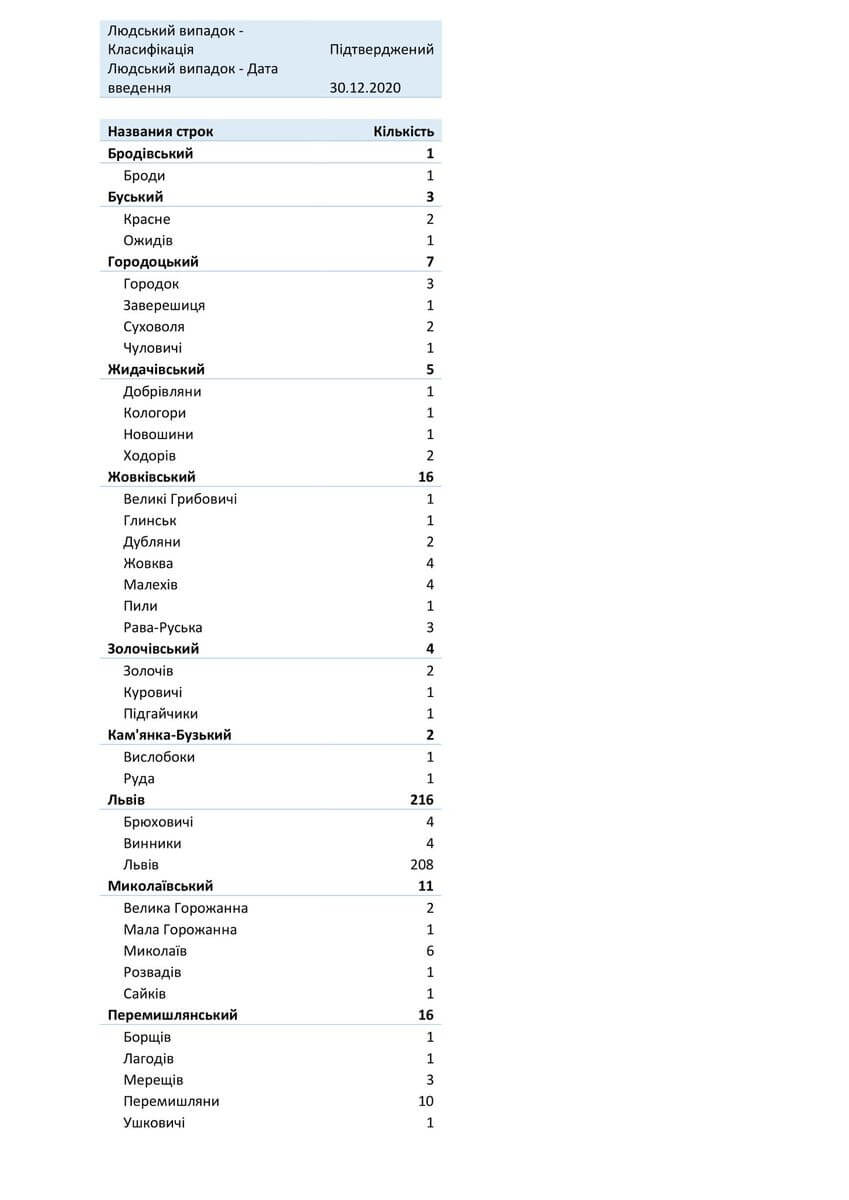Click the Перемишлянський group row
This screenshot has width=849, height=1200.
[x=172, y=1015]
